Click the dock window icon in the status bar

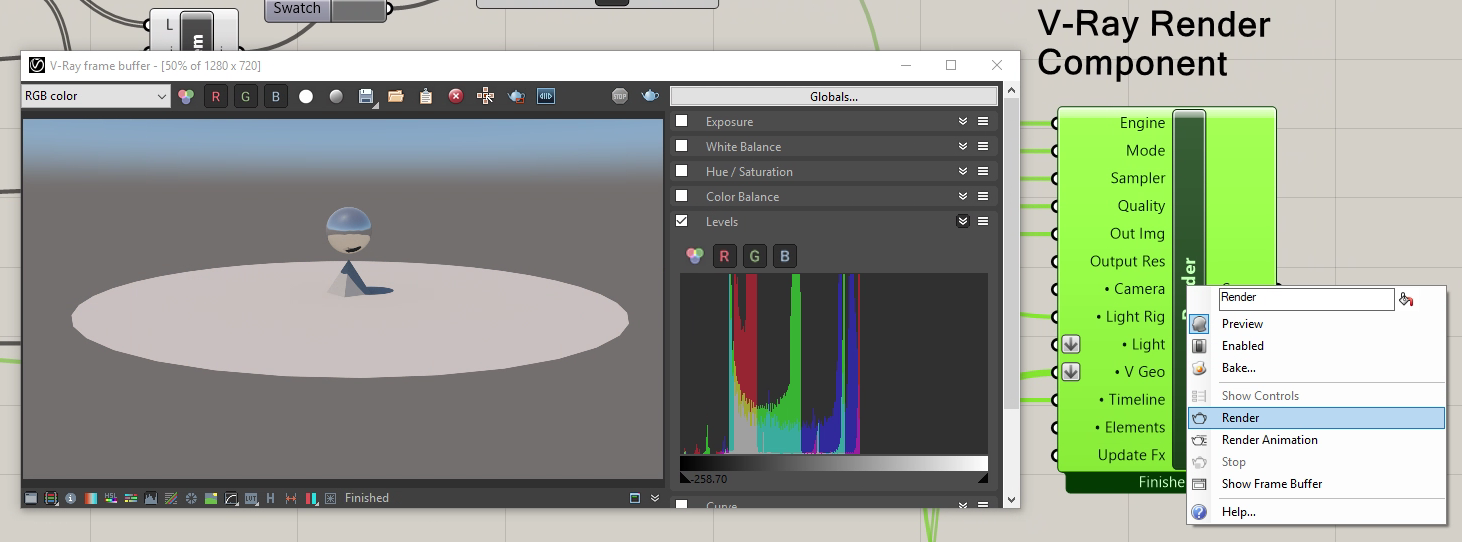[x=634, y=498]
